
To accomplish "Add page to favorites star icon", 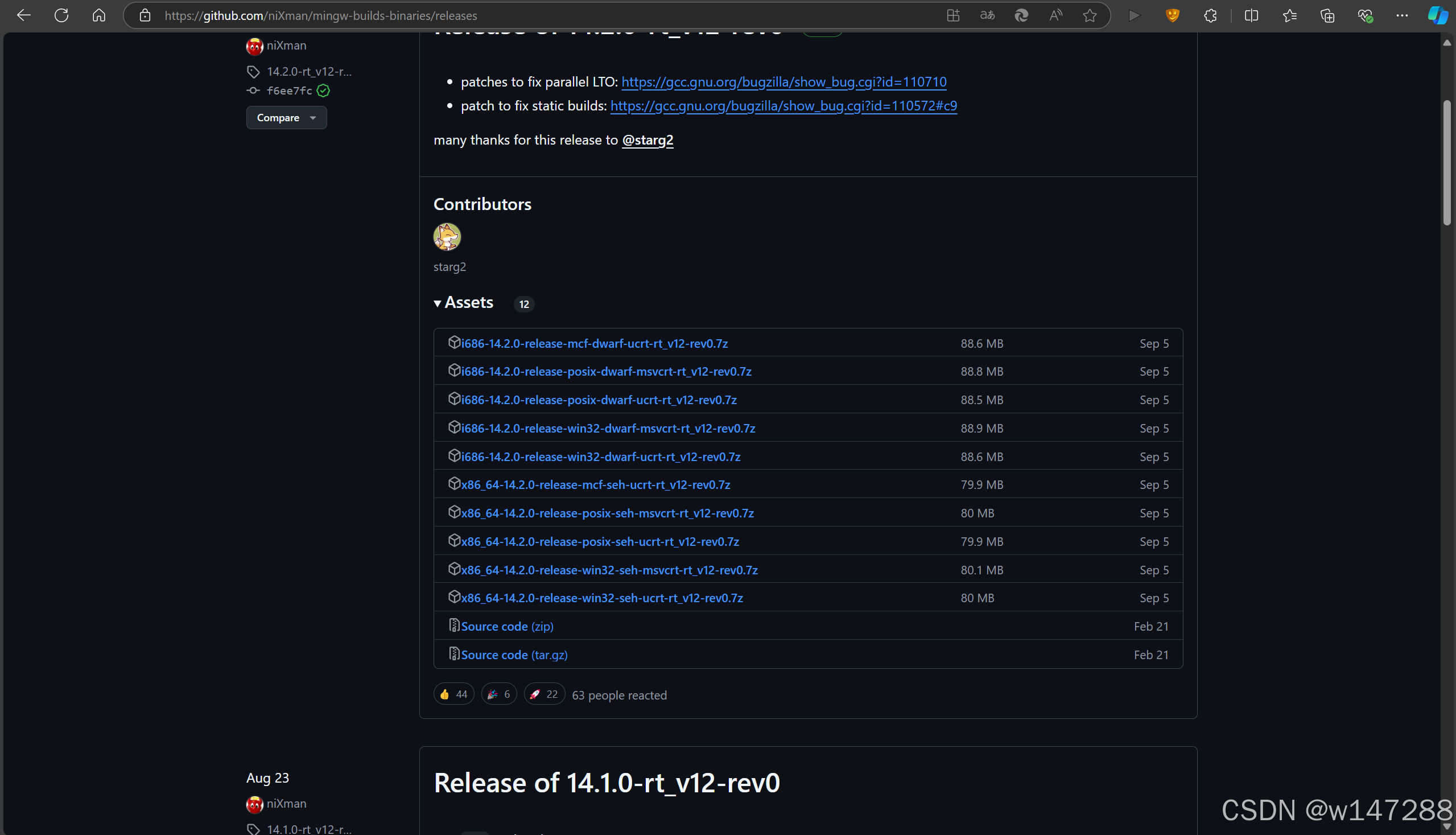I will click(1090, 15).
